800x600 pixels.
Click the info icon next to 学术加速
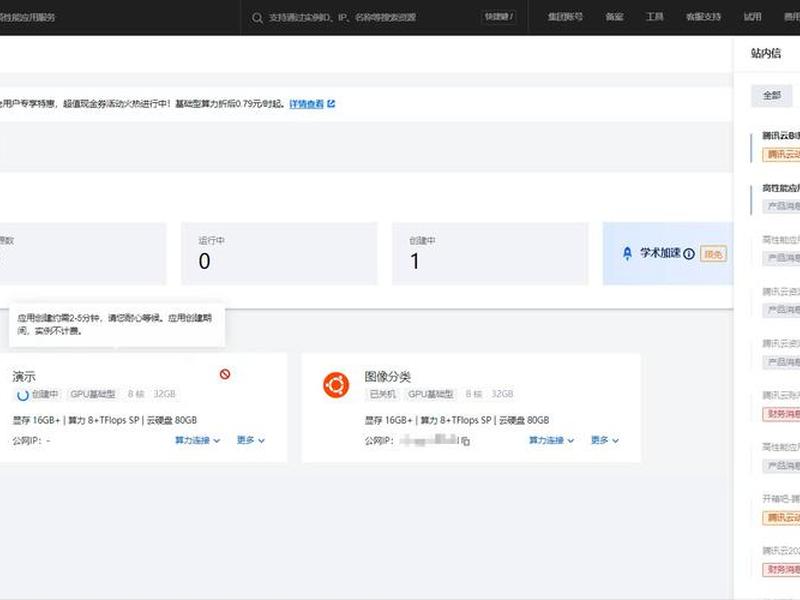[689, 254]
